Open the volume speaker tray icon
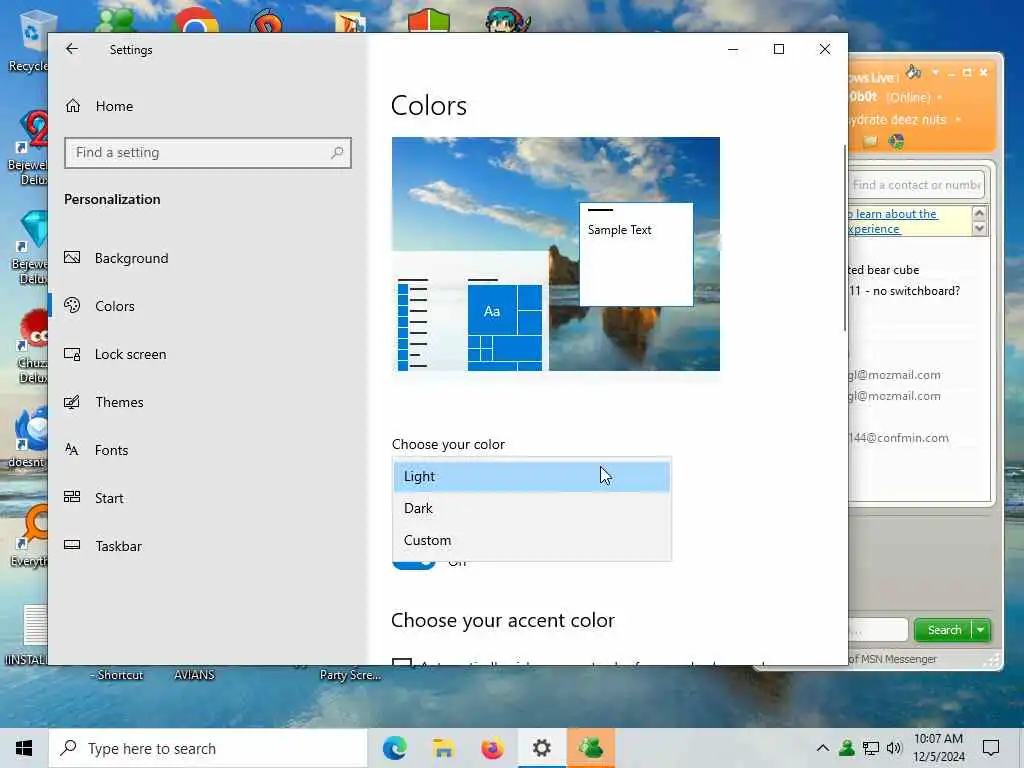This screenshot has width=1024, height=768. point(894,748)
